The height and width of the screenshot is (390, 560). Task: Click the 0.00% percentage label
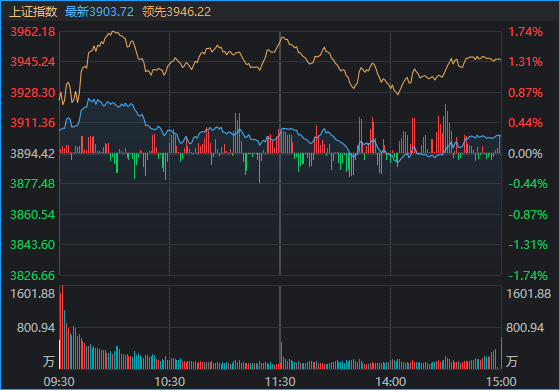tap(525, 154)
